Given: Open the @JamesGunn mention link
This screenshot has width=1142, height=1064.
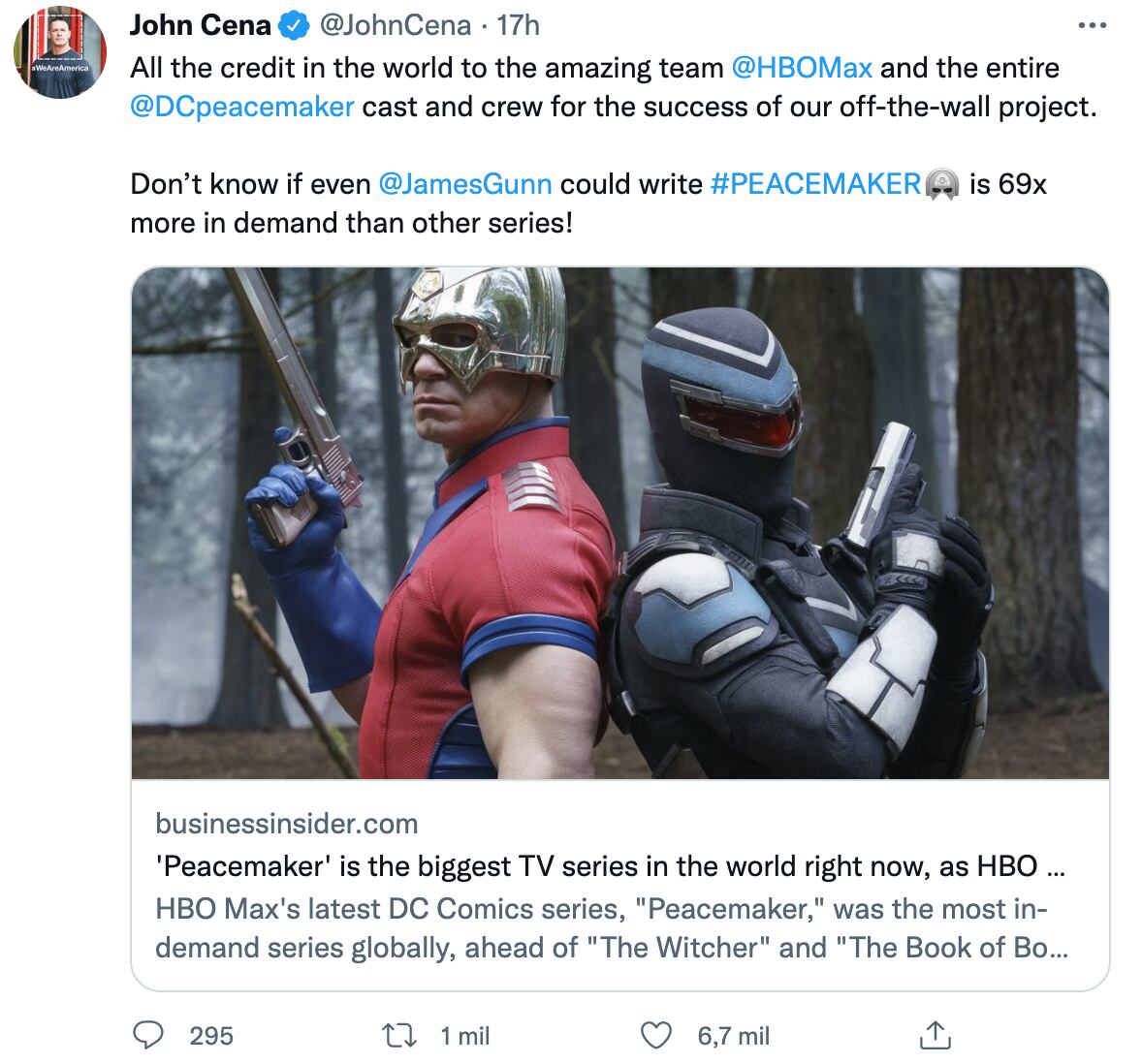Looking at the screenshot, I should (x=464, y=183).
